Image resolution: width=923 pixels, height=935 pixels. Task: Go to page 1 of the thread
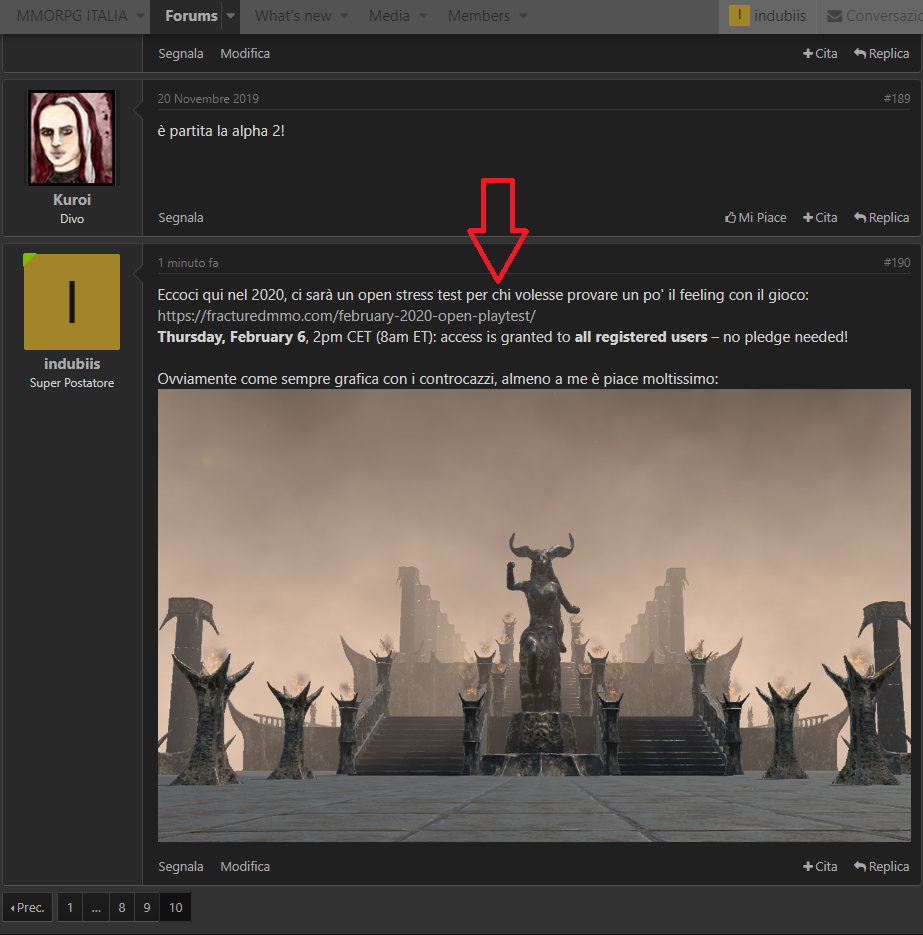70,908
